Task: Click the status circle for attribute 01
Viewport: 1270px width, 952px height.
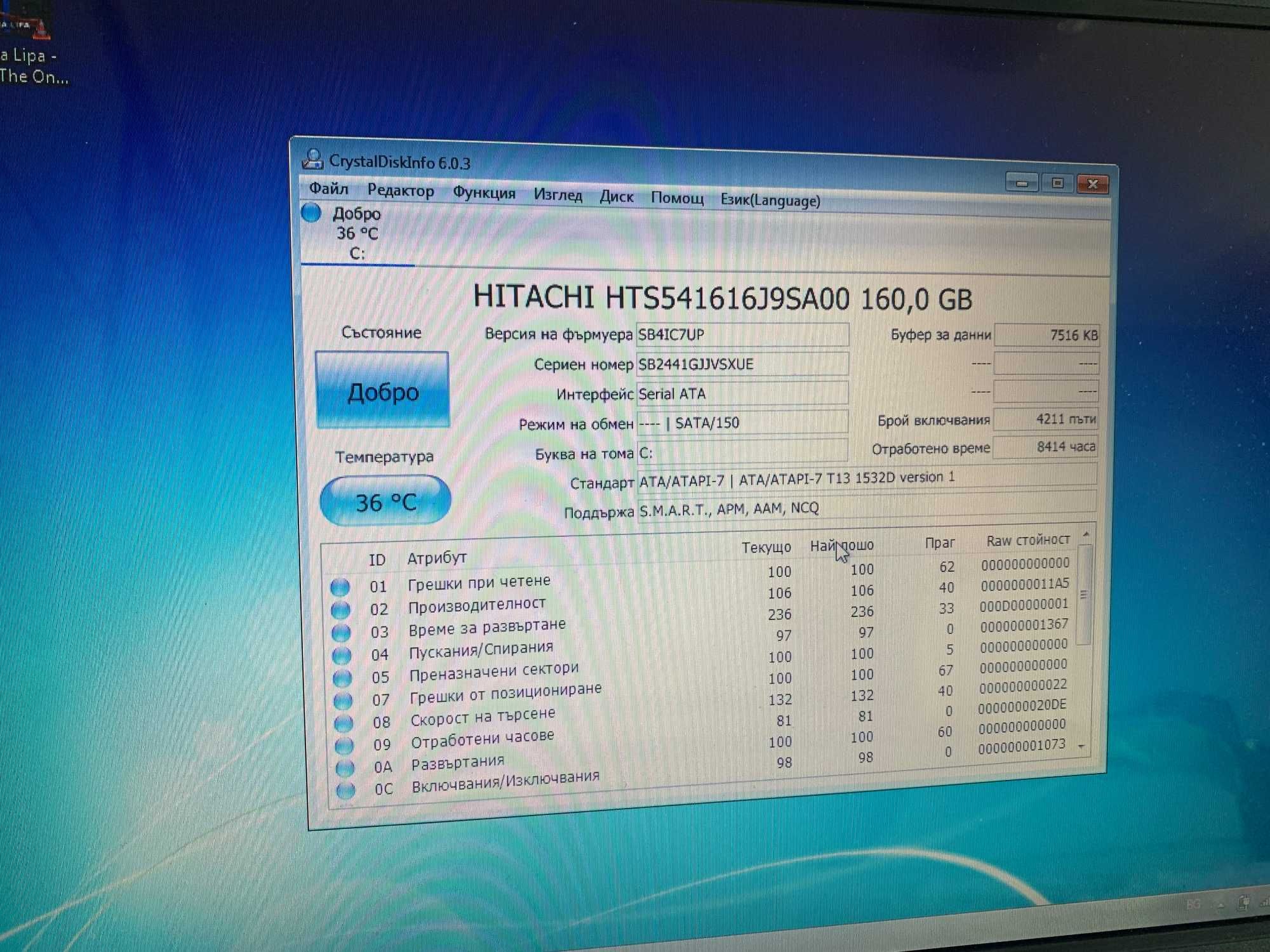Action: click(x=340, y=586)
